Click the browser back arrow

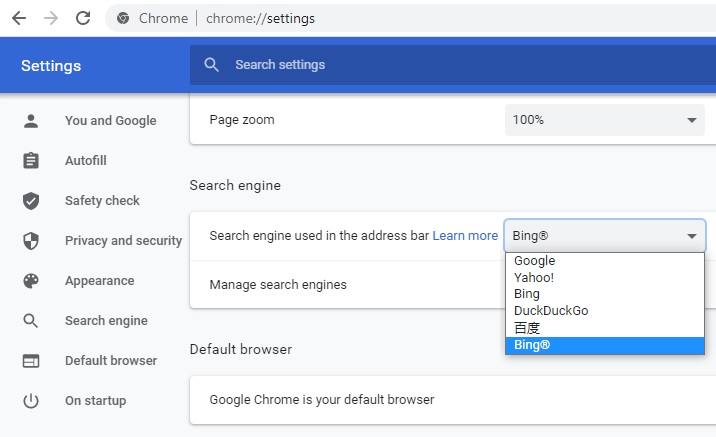pos(19,18)
